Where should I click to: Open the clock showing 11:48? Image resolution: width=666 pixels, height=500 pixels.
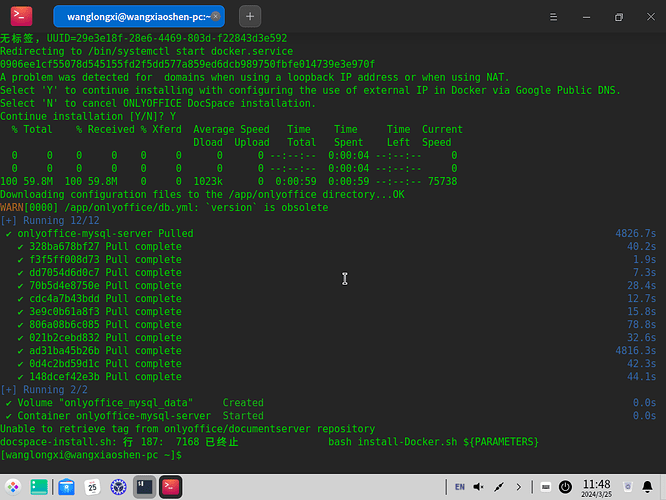coord(596,488)
